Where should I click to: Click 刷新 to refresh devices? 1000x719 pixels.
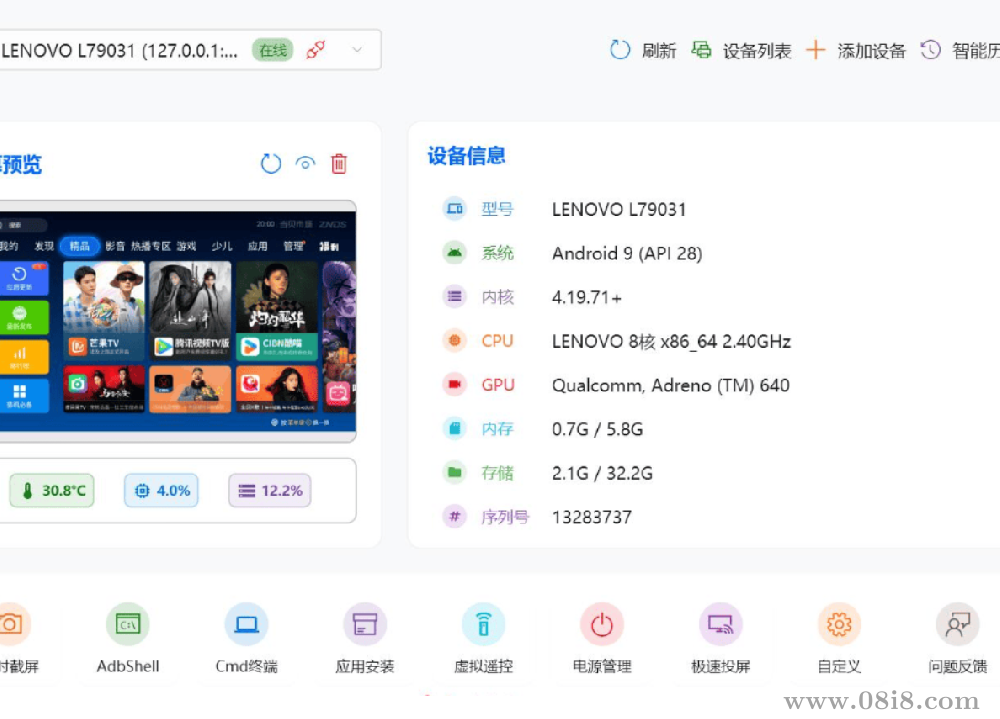pos(648,50)
